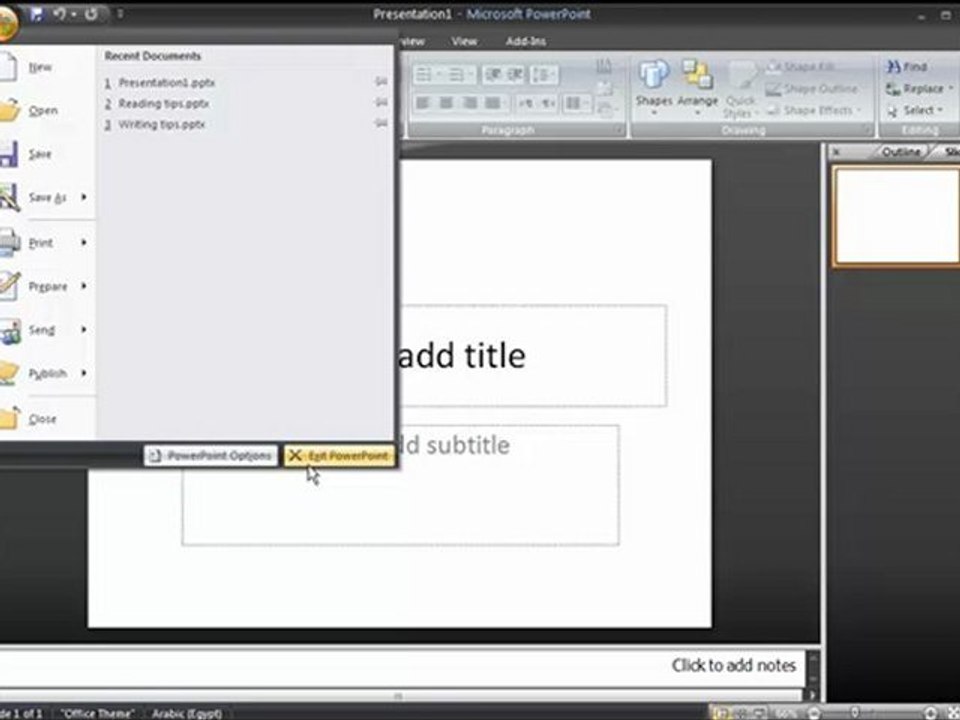Screen dimensions: 960x720
Task: Click the Increase List Level icon
Action: (x=515, y=75)
